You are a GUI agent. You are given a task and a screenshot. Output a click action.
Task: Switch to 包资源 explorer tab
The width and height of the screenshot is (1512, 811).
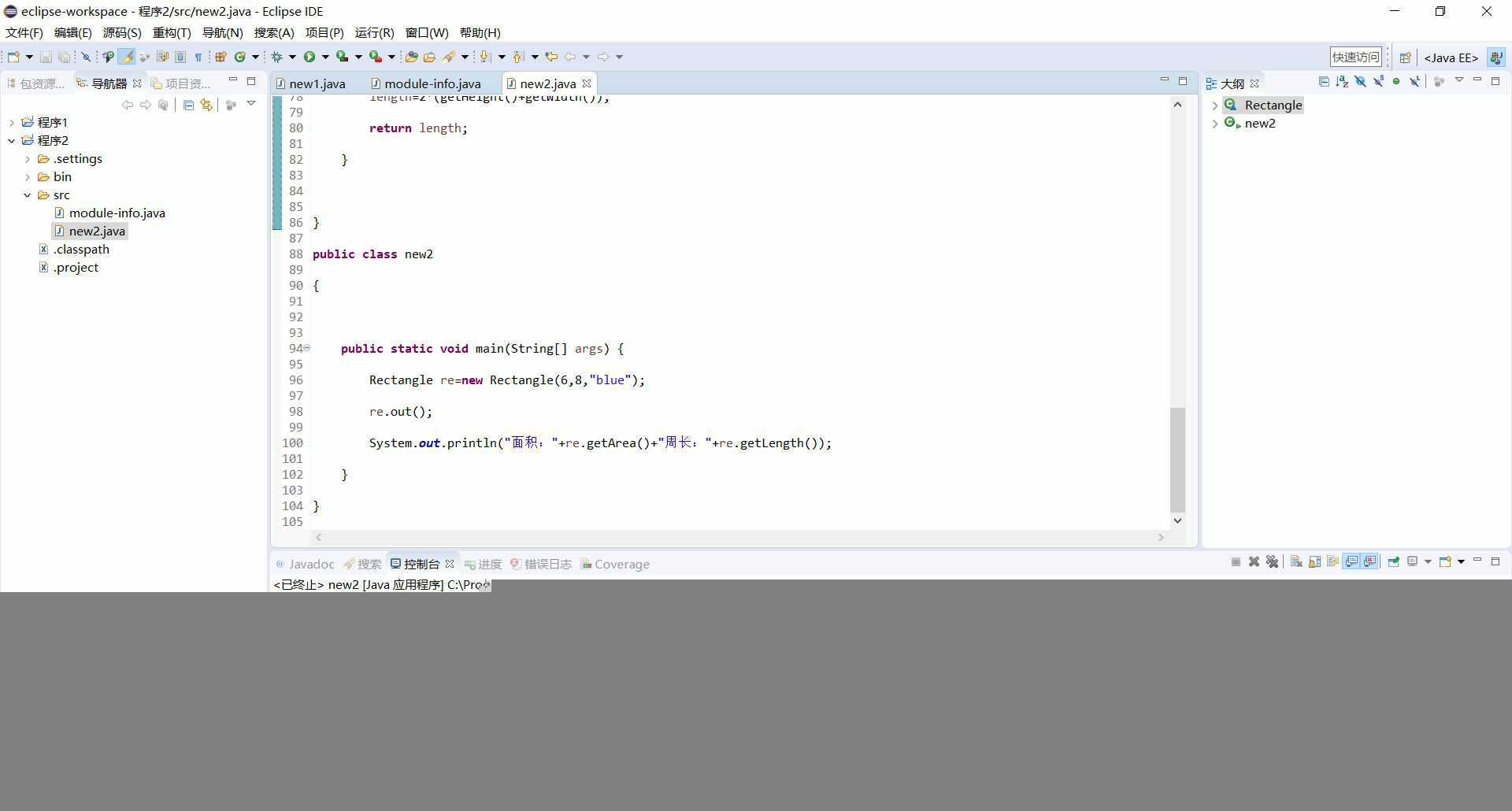[37, 83]
